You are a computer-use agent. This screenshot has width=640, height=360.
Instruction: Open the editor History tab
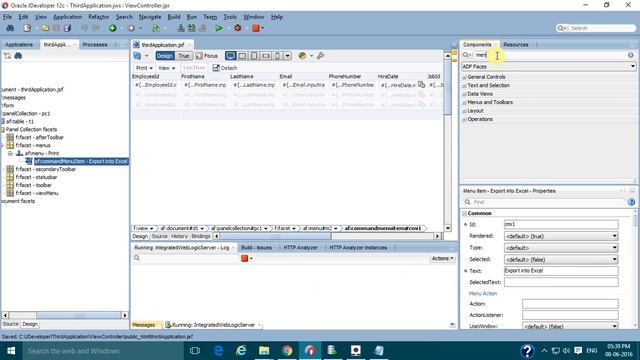coord(179,236)
